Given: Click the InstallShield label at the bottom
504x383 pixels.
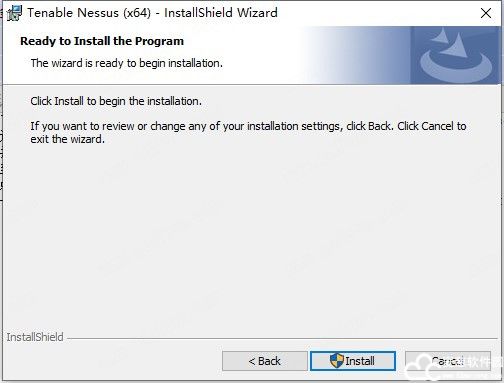Looking at the screenshot, I should 35,337.
